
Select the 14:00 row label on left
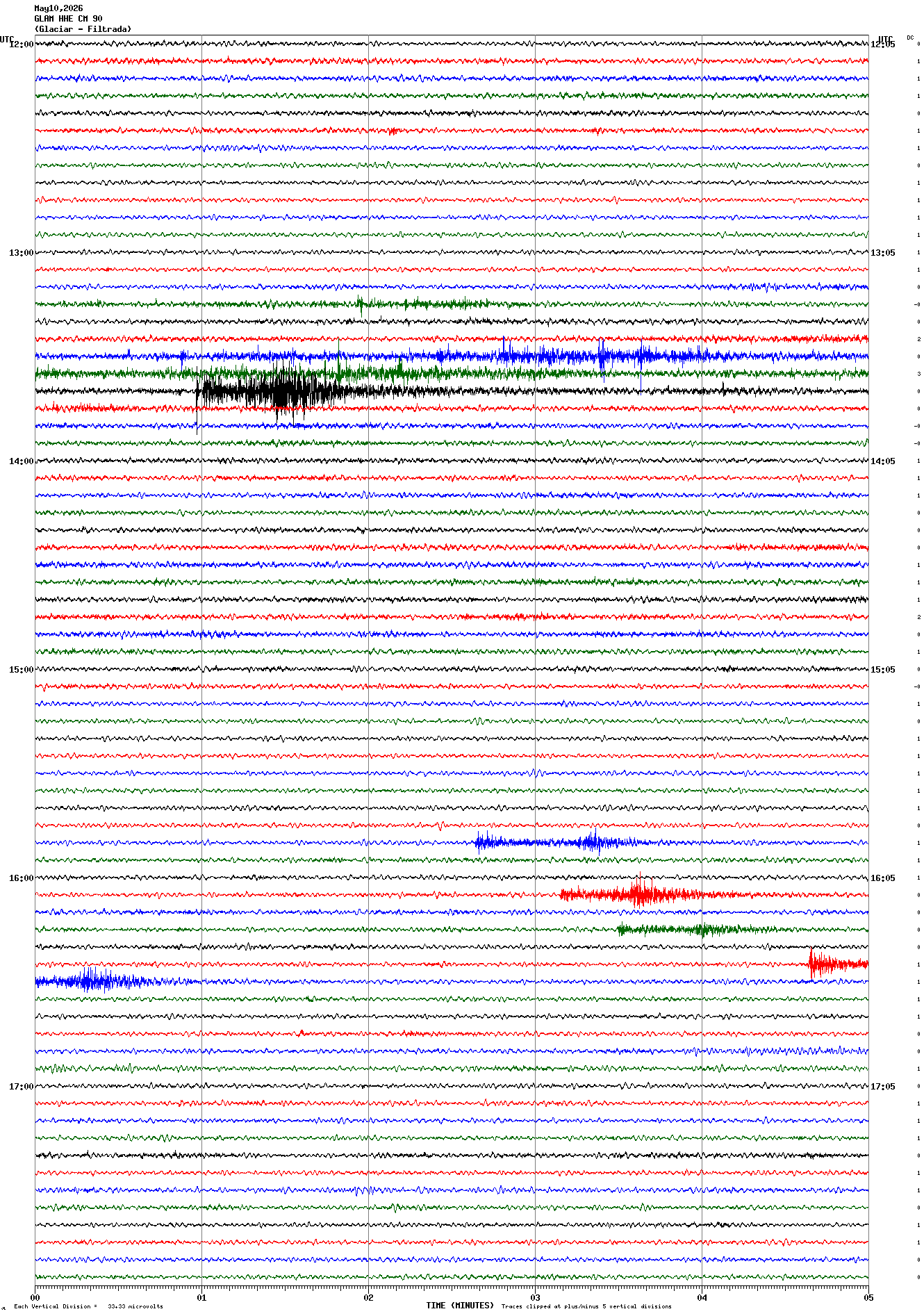click(21, 461)
